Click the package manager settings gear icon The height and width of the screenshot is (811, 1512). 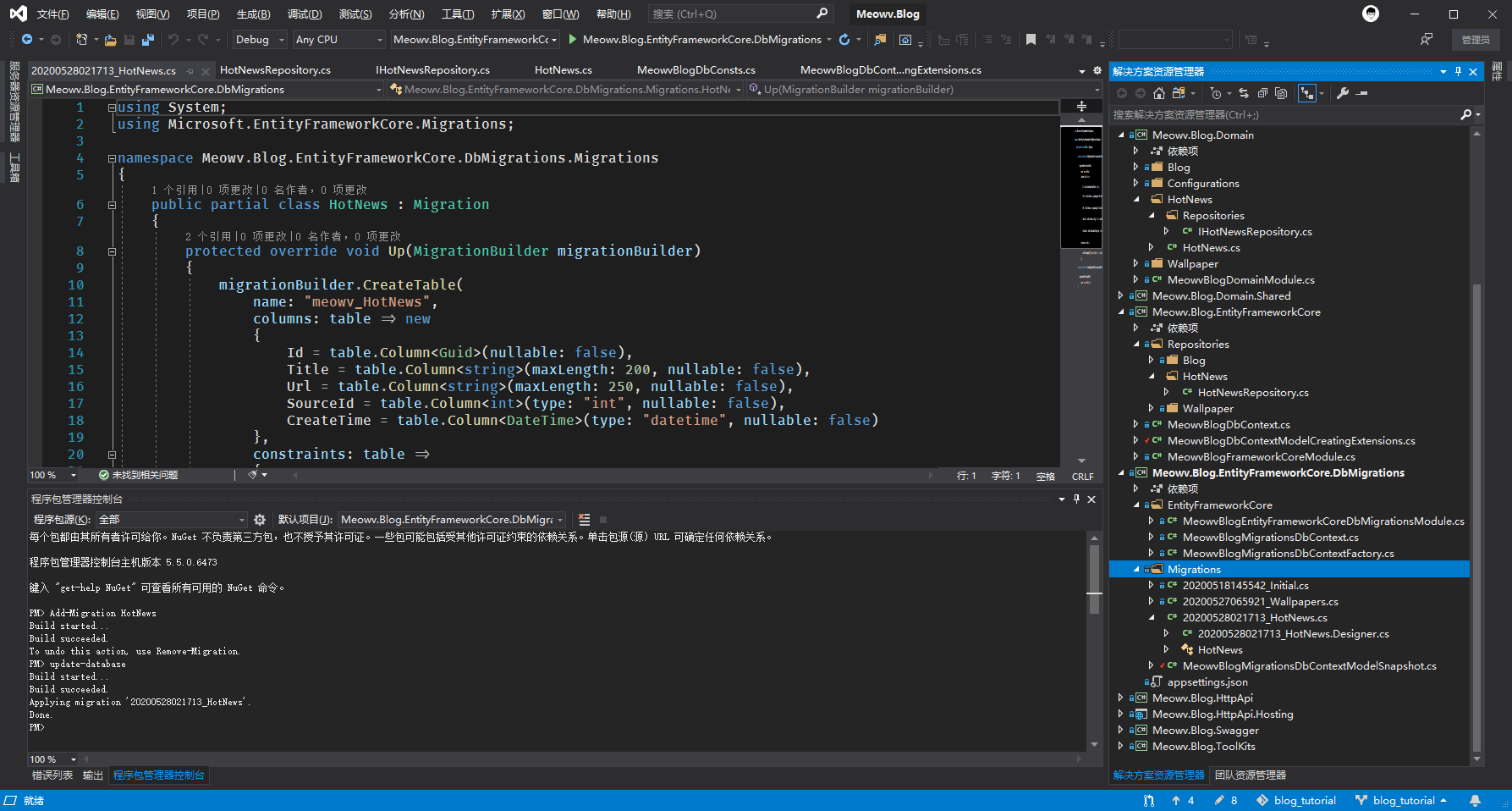pyautogui.click(x=260, y=520)
